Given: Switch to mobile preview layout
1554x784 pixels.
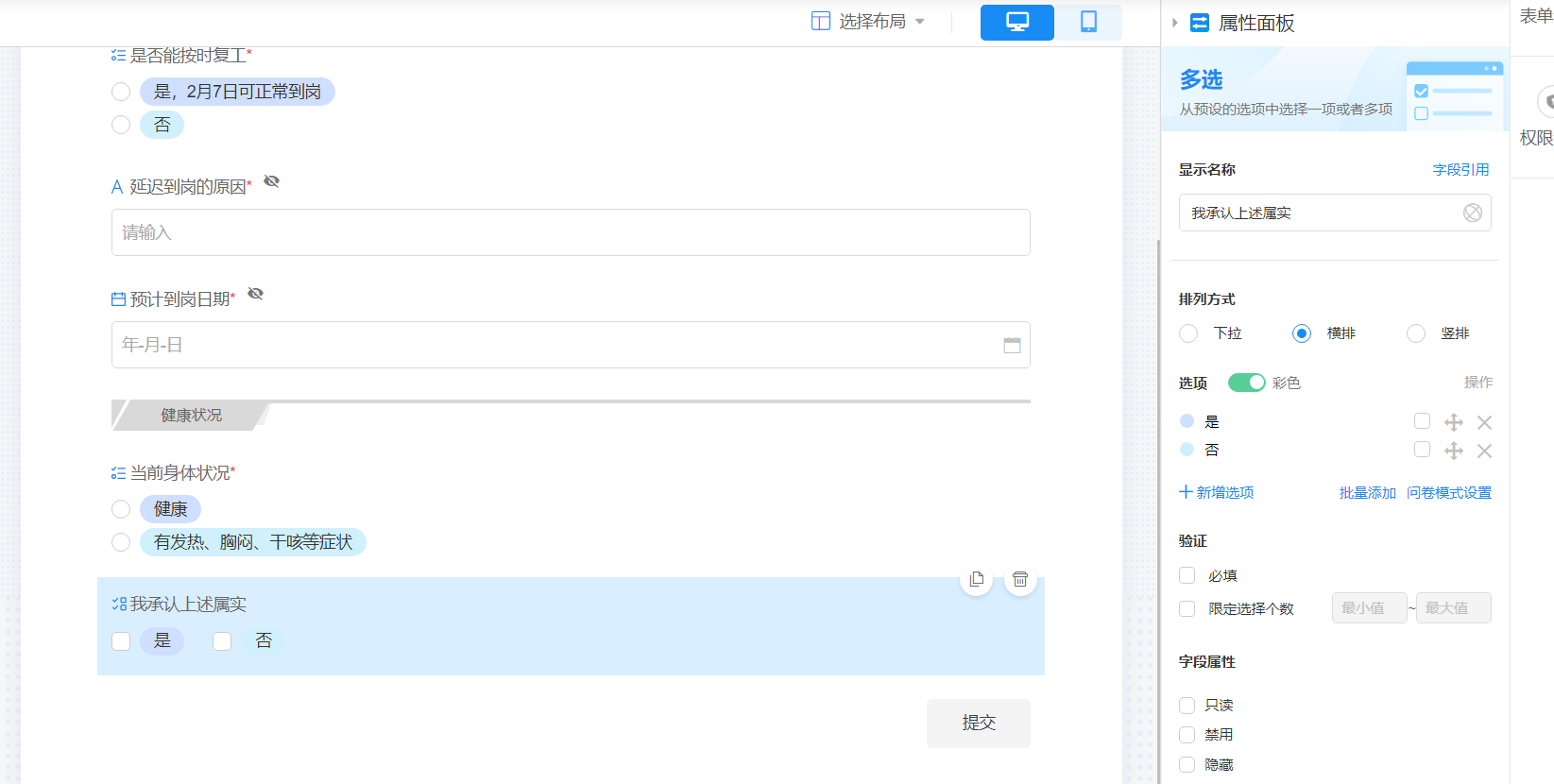Looking at the screenshot, I should [1088, 22].
